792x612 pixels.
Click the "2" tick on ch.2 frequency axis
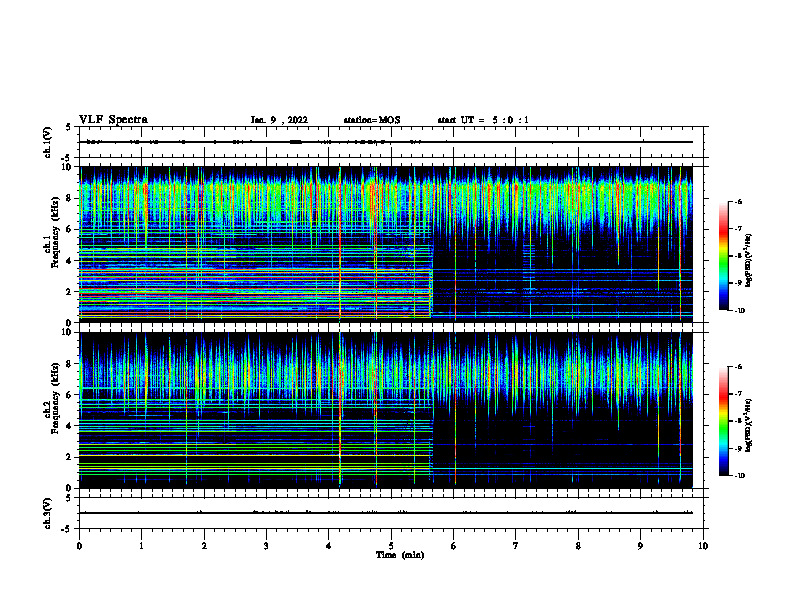click(70, 457)
